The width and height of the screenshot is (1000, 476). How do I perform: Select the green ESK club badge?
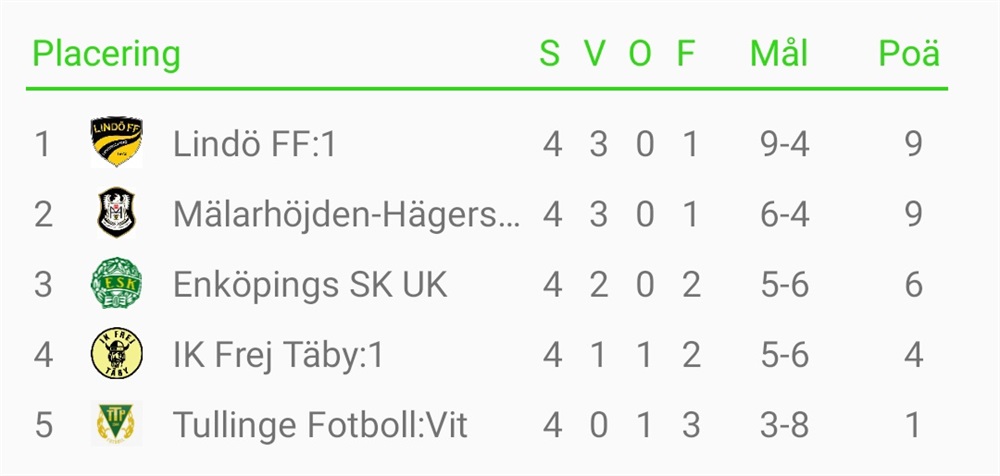point(116,283)
